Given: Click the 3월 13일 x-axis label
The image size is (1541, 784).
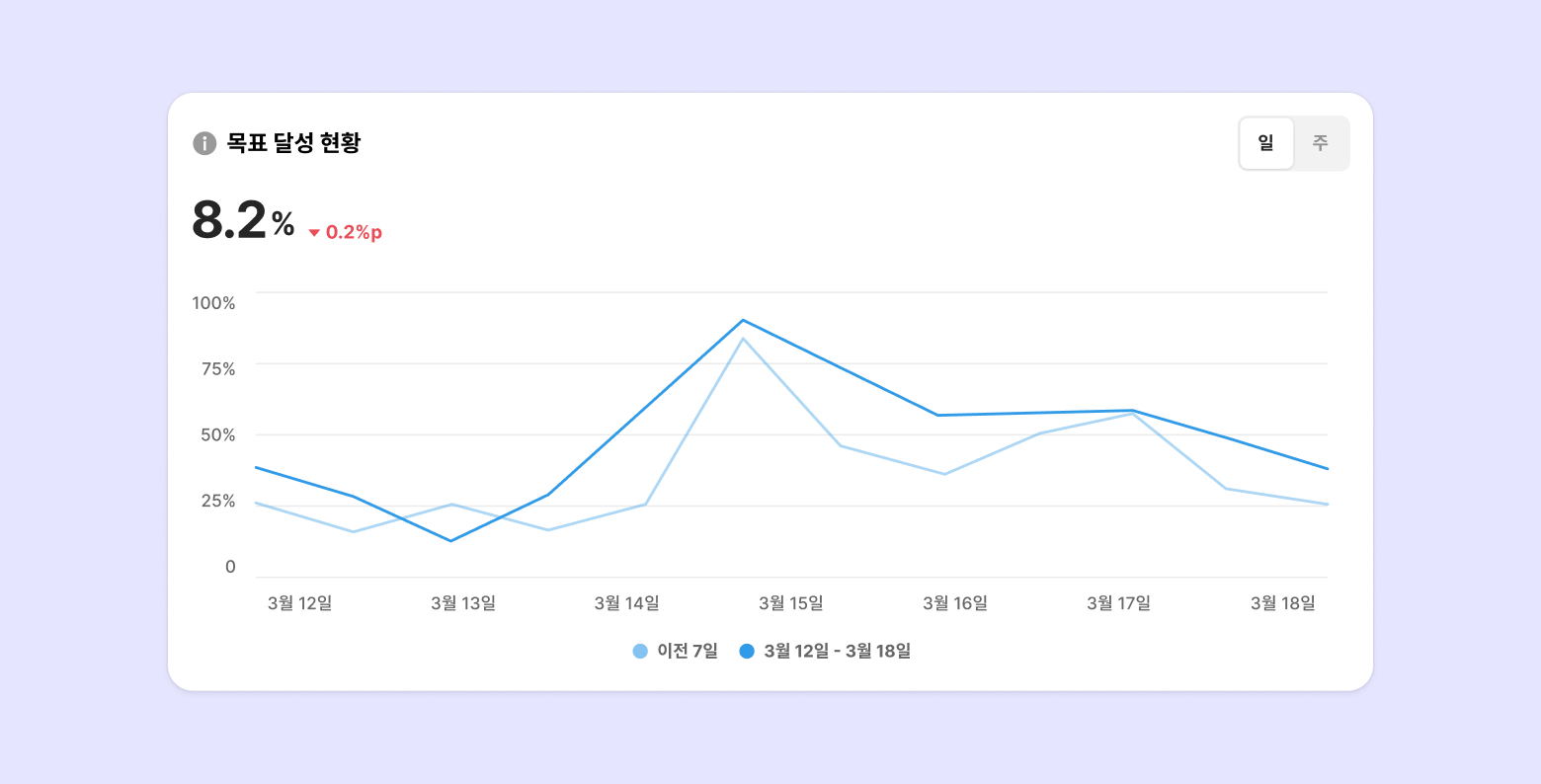Looking at the screenshot, I should point(463,603).
